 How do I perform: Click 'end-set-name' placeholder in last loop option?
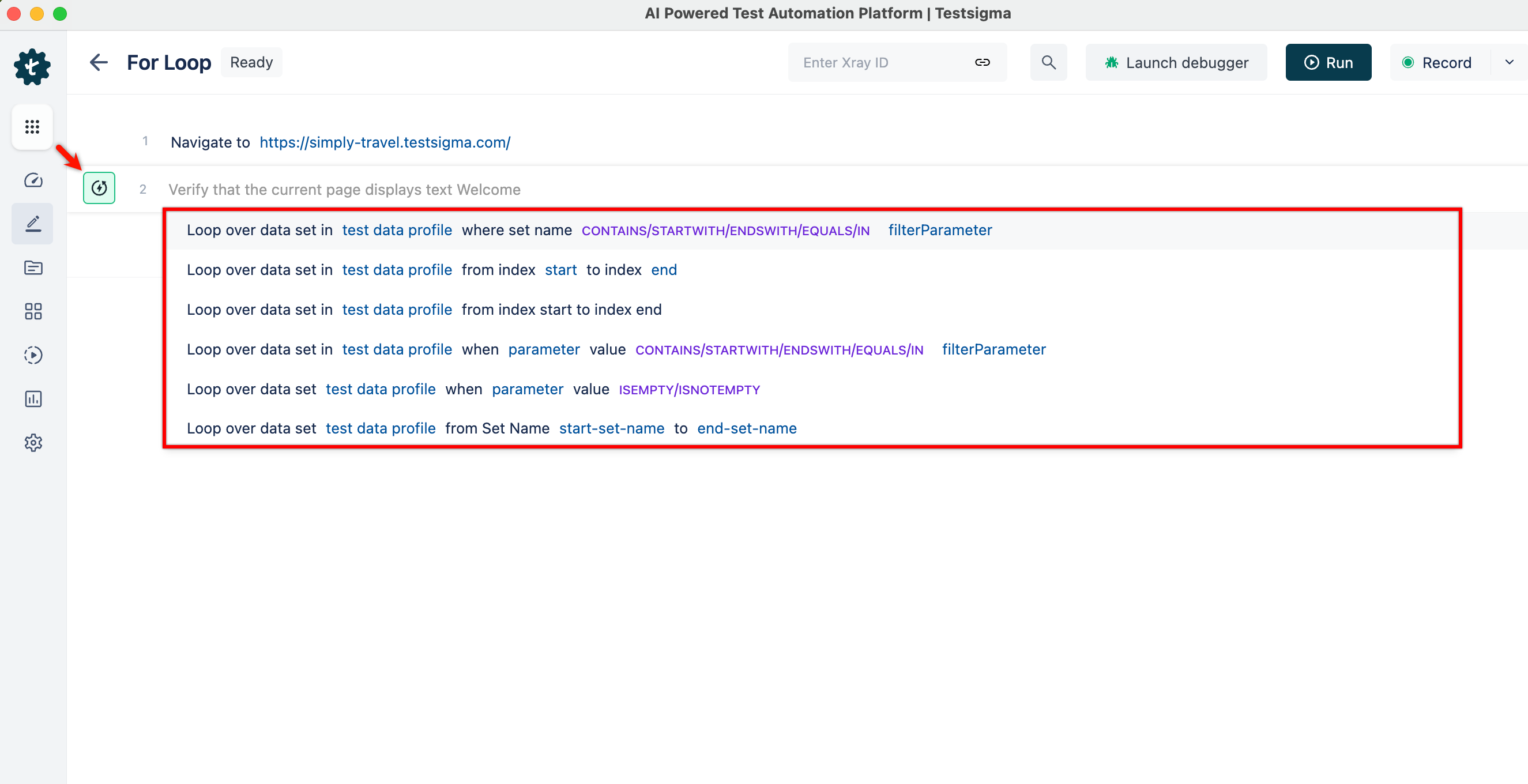tap(747, 428)
